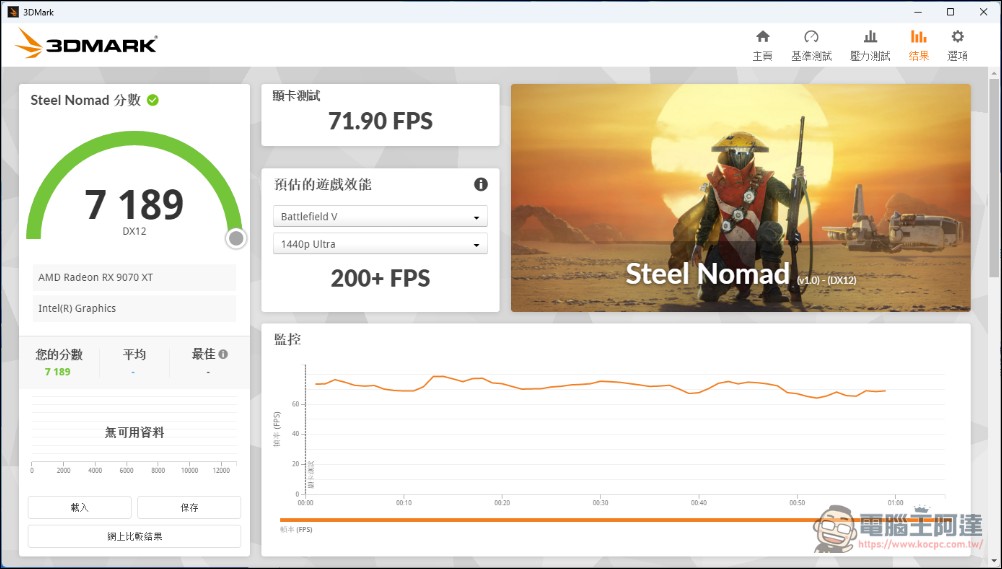Image resolution: width=1002 pixels, height=569 pixels.
Task: Click the Intel(R) Graphics entry
Action: (x=134, y=308)
